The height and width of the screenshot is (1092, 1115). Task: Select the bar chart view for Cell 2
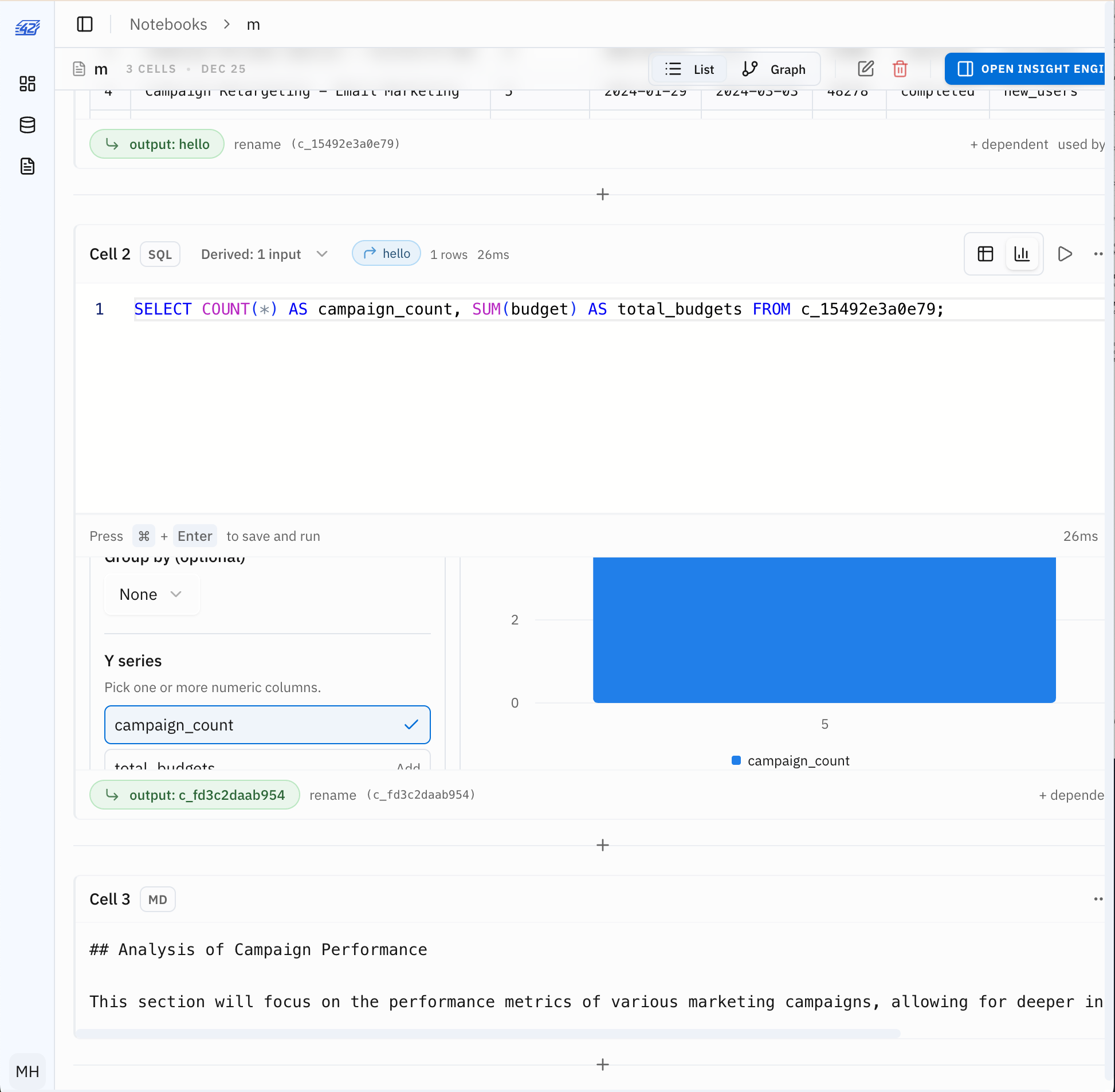(x=1022, y=254)
